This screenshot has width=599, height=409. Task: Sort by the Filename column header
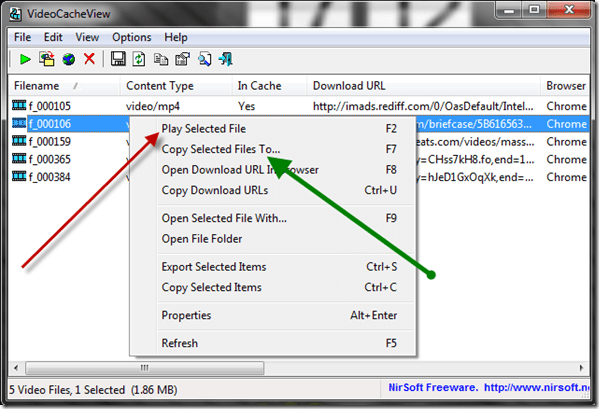pos(64,86)
